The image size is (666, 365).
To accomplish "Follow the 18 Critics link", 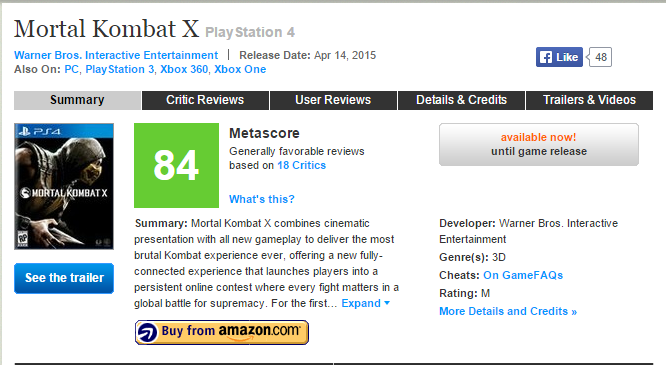I will point(302,165).
